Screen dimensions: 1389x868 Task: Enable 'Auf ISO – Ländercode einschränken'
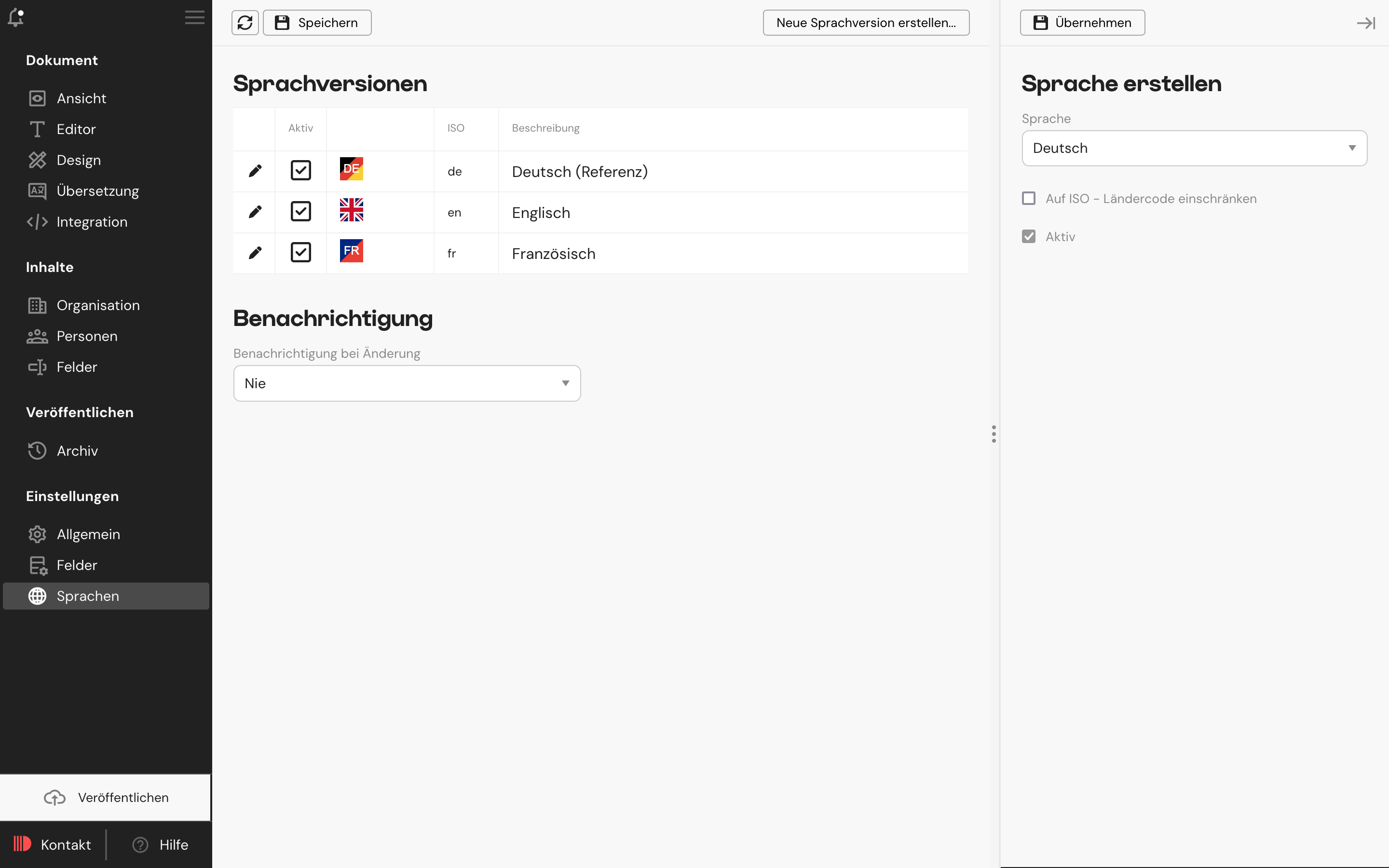(1029, 198)
